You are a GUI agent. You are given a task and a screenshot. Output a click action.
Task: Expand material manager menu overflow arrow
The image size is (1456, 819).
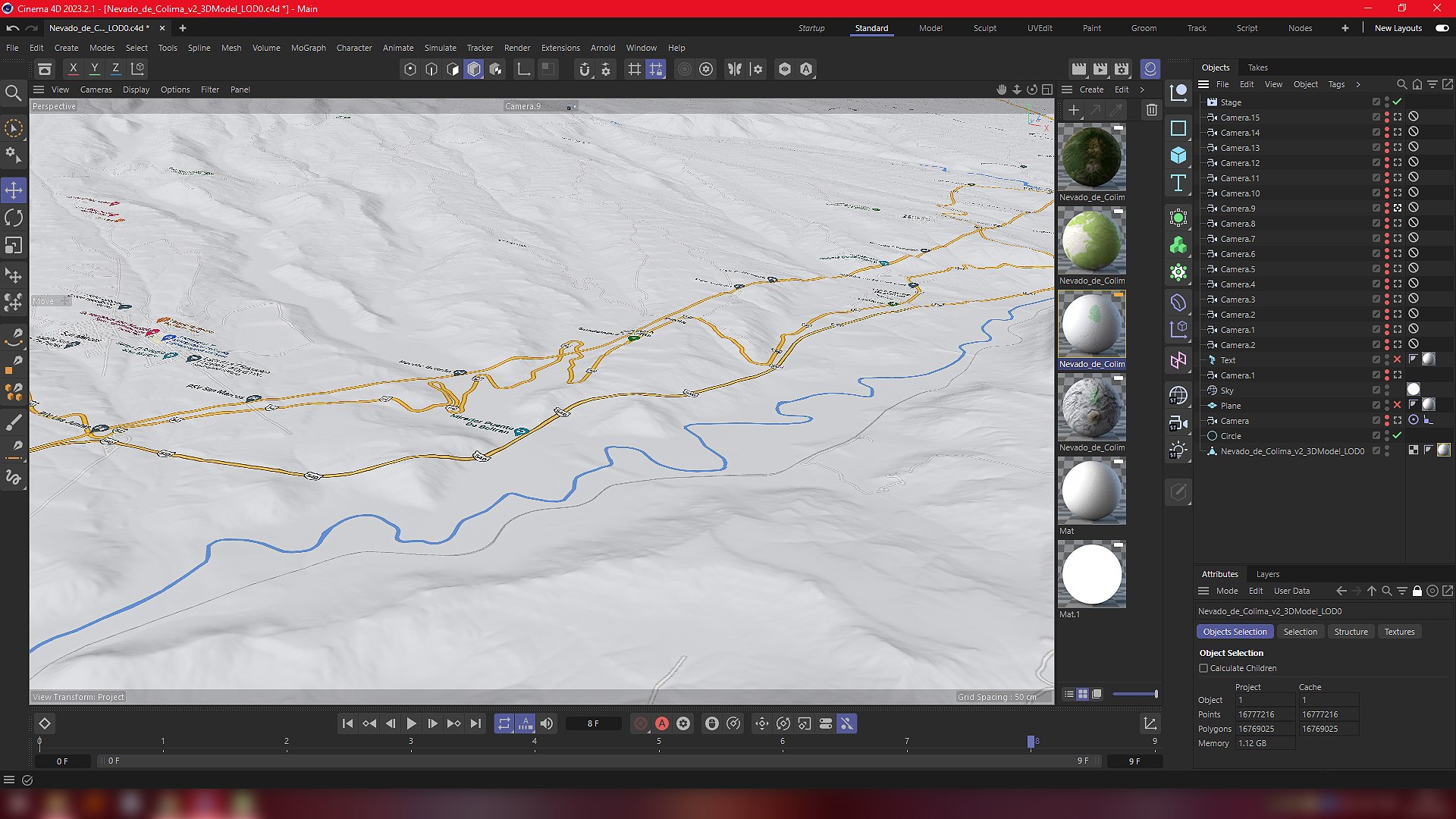coord(1142,89)
